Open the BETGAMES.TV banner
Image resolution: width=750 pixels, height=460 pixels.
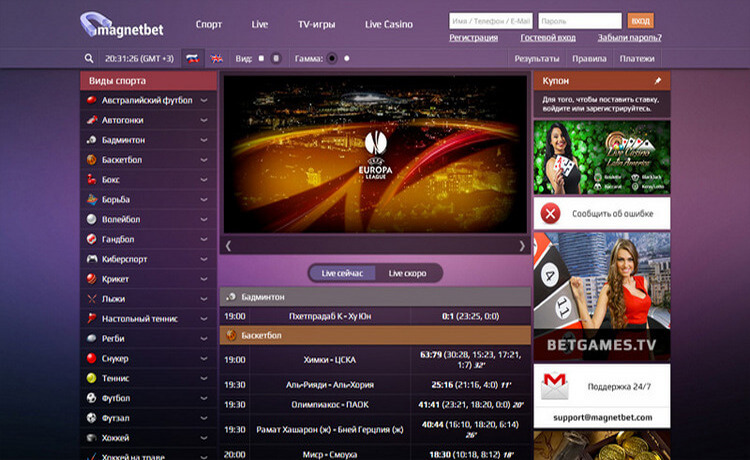pyautogui.click(x=602, y=297)
